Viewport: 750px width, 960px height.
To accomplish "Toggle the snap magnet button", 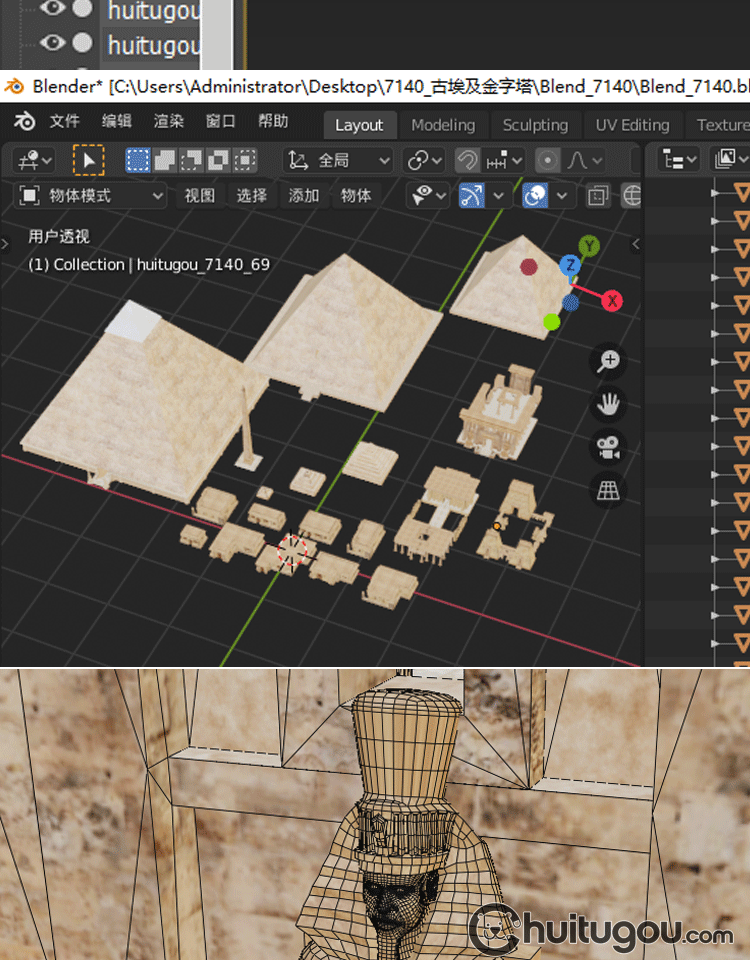I will (467, 160).
